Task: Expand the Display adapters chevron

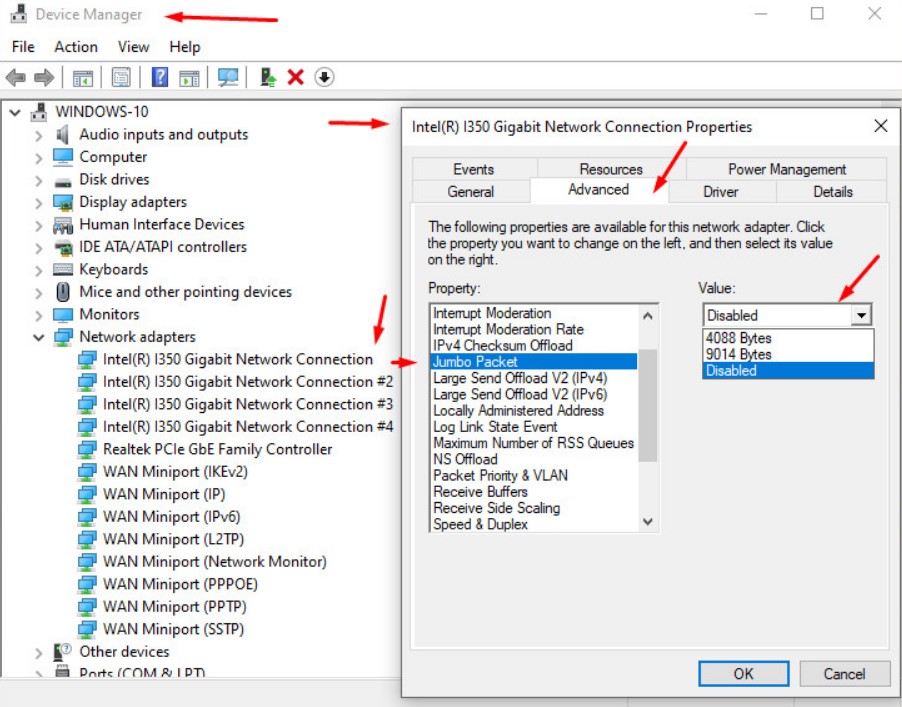Action: click(x=39, y=203)
